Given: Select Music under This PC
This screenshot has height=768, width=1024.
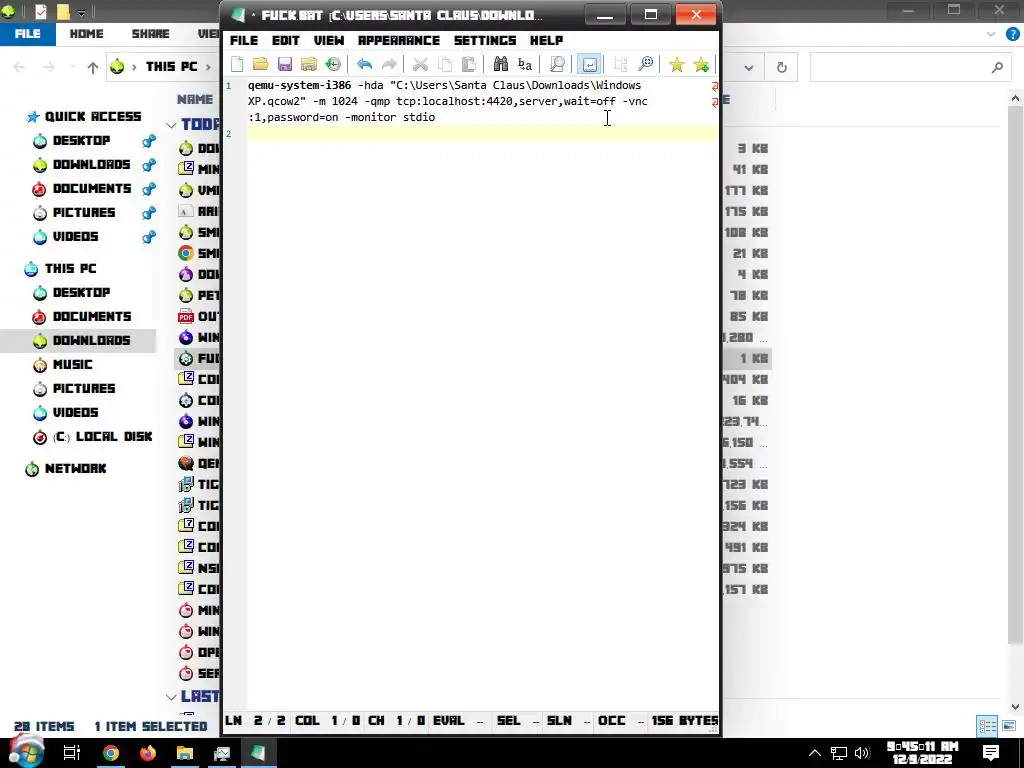Looking at the screenshot, I should point(72,364).
